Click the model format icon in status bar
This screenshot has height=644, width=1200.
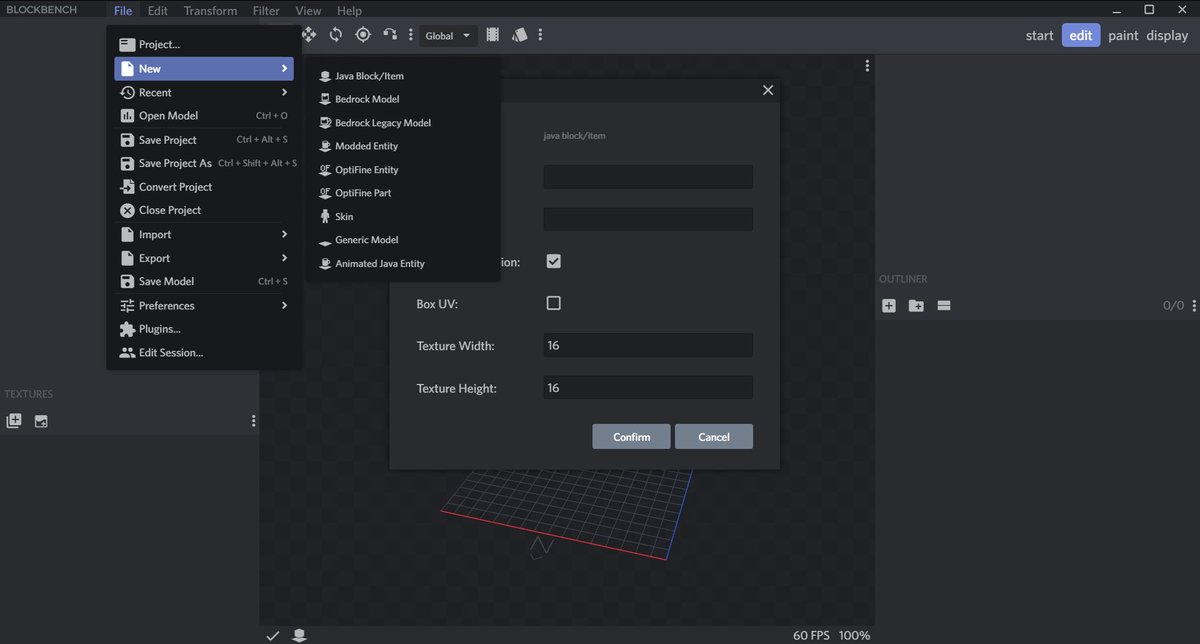click(x=299, y=635)
